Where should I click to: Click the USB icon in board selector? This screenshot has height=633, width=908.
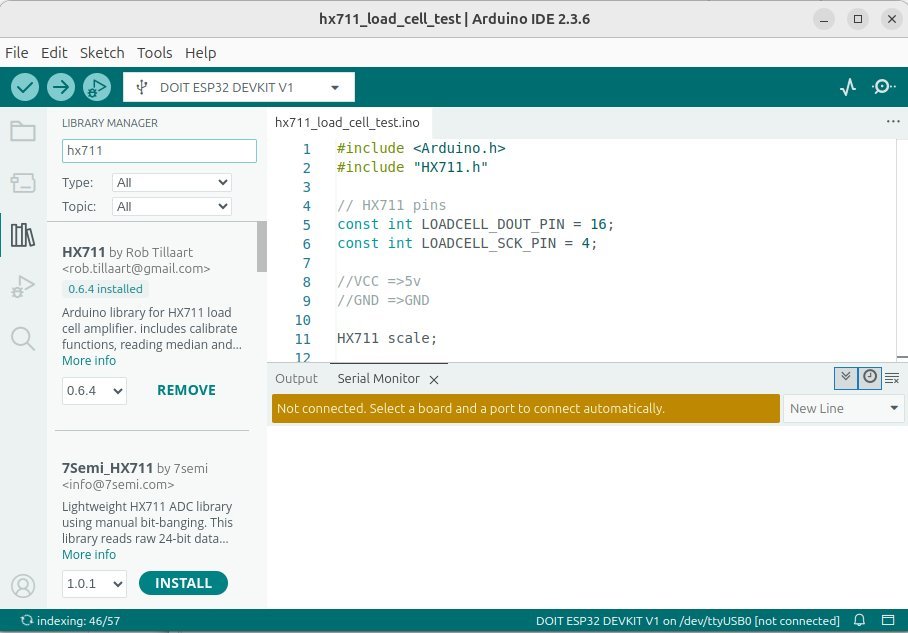(141, 87)
